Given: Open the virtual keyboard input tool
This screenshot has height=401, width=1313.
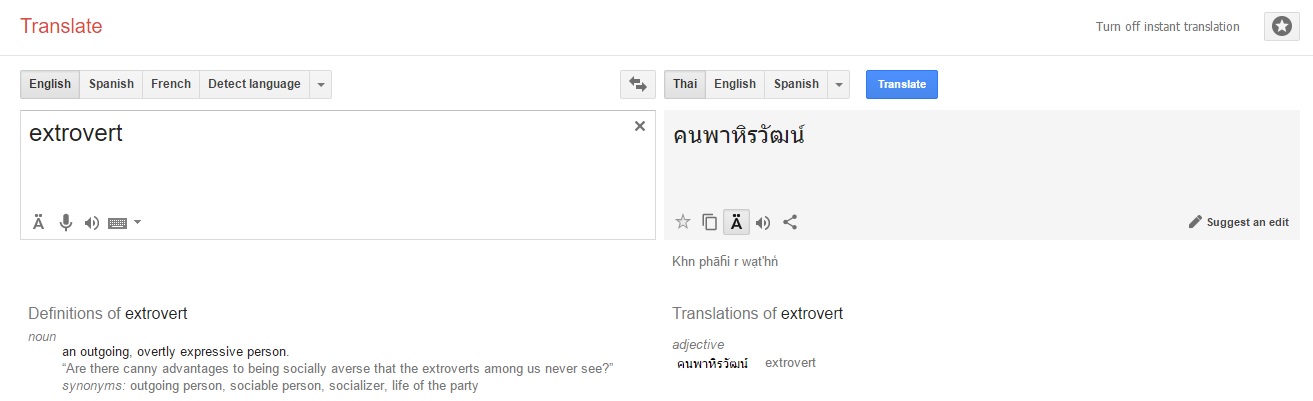Looking at the screenshot, I should [118, 223].
